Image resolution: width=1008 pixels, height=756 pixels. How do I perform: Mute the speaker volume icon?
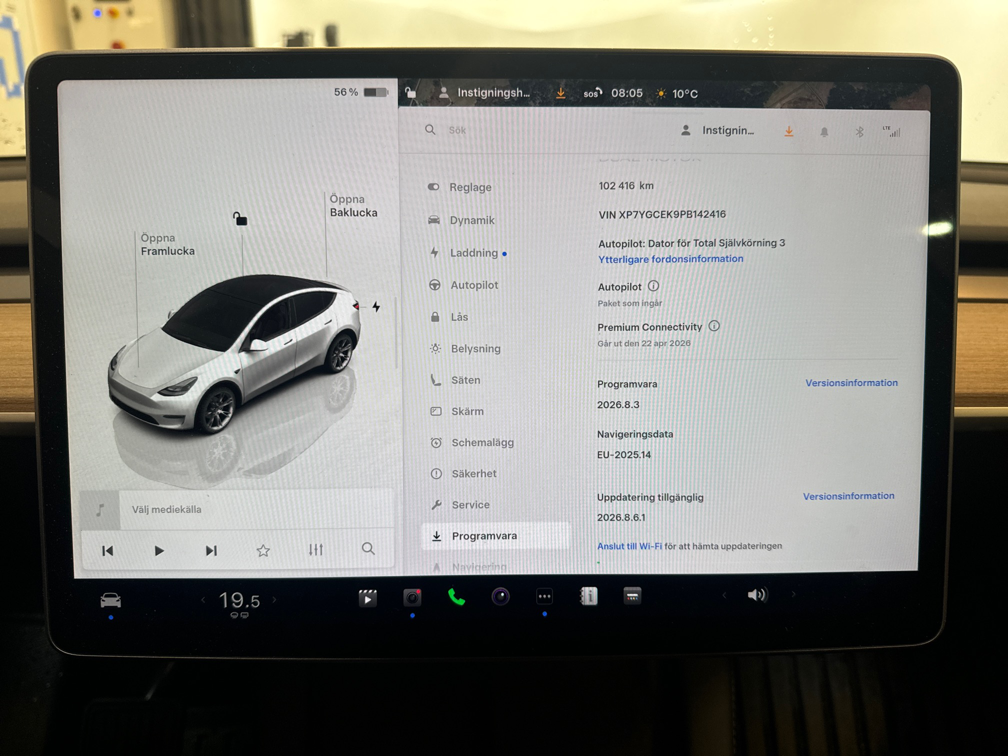pyautogui.click(x=757, y=595)
